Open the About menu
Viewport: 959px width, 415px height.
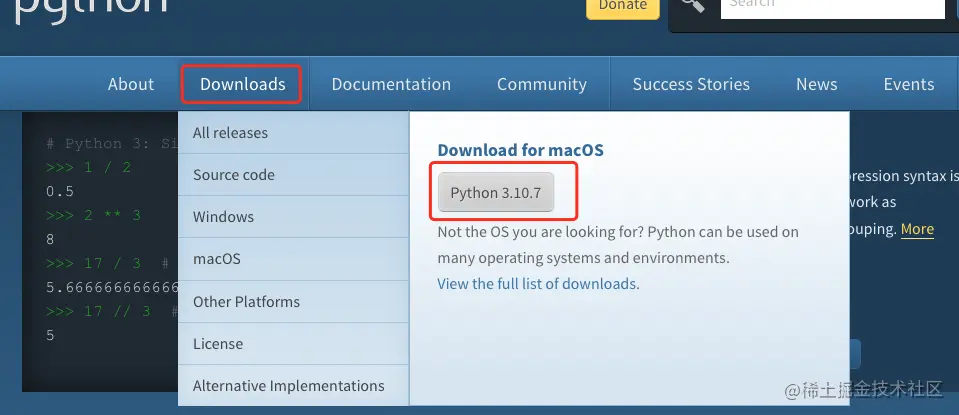[x=131, y=84]
